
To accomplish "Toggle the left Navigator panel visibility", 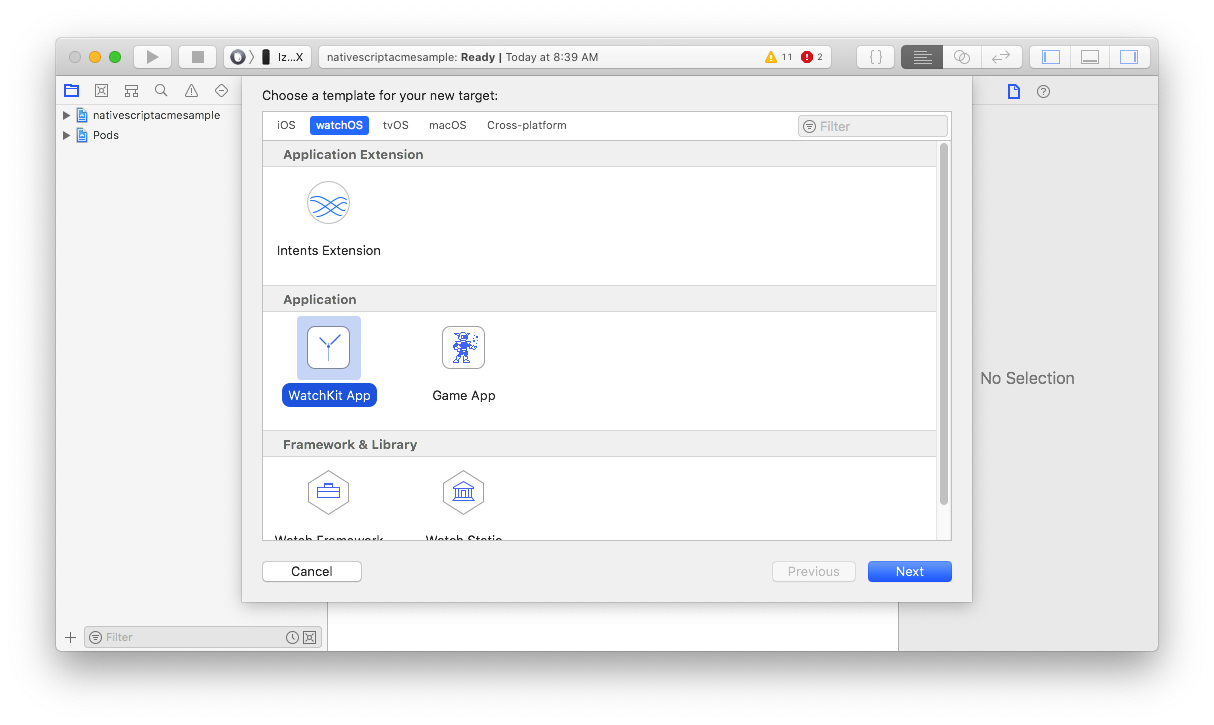I will tap(1050, 57).
